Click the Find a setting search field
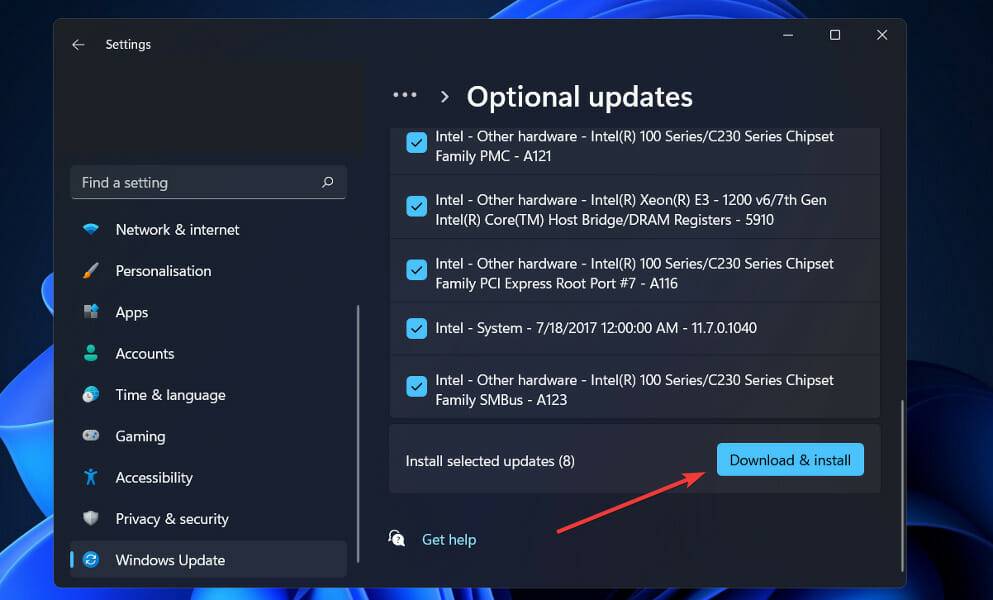Screen dimensions: 993x600 click(x=200, y=182)
